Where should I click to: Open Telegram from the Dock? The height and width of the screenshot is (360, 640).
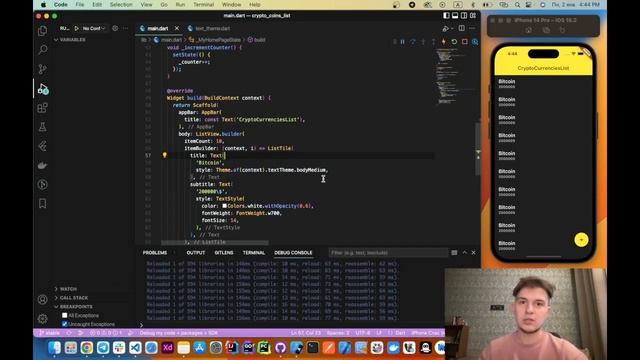pyautogui.click(x=103, y=348)
